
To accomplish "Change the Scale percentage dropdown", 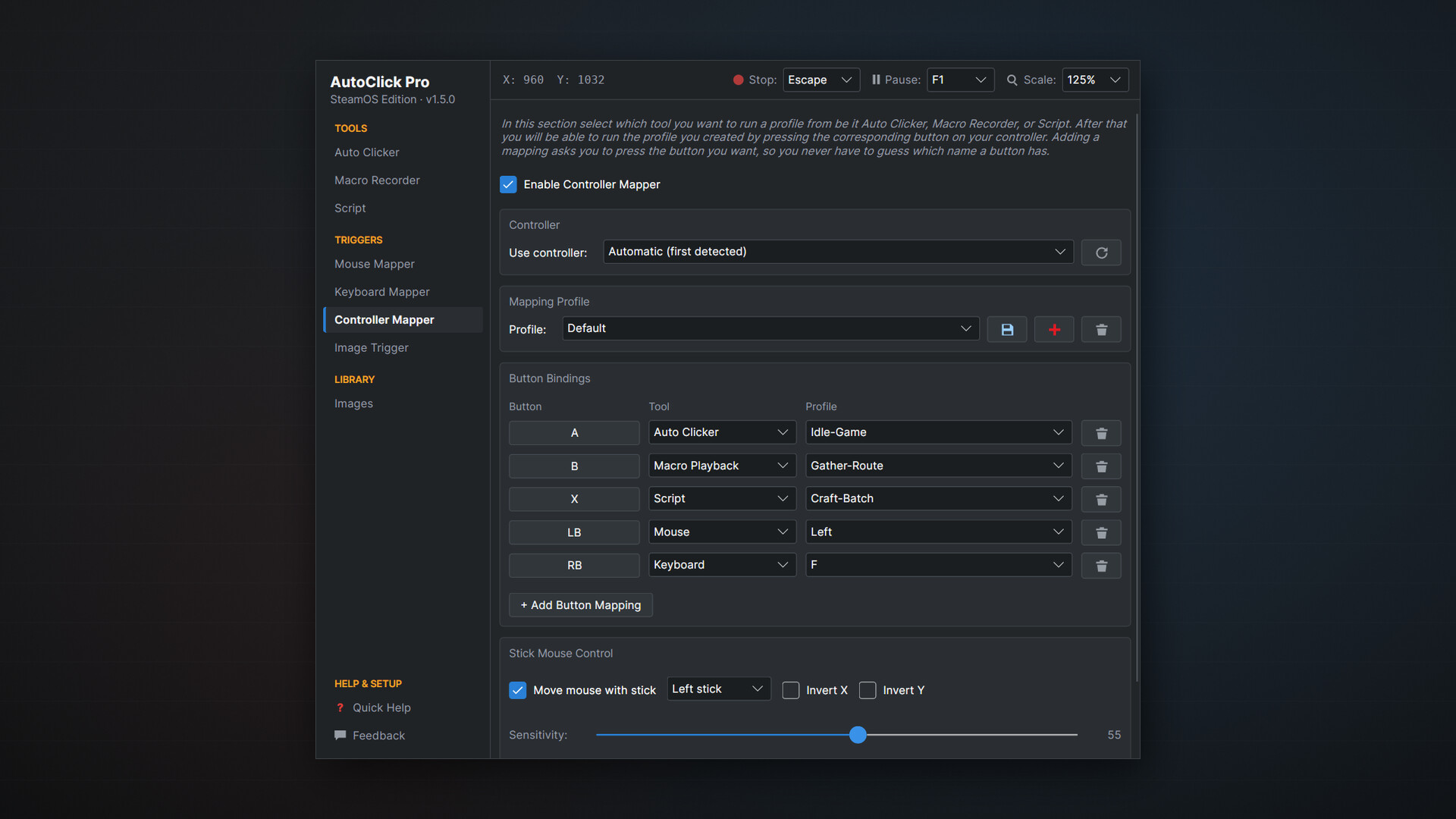I will coord(1095,80).
